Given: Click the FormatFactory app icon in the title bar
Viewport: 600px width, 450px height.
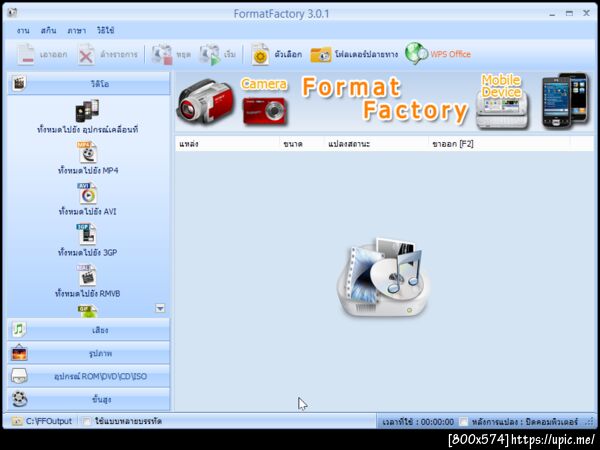Looking at the screenshot, I should pos(12,13).
